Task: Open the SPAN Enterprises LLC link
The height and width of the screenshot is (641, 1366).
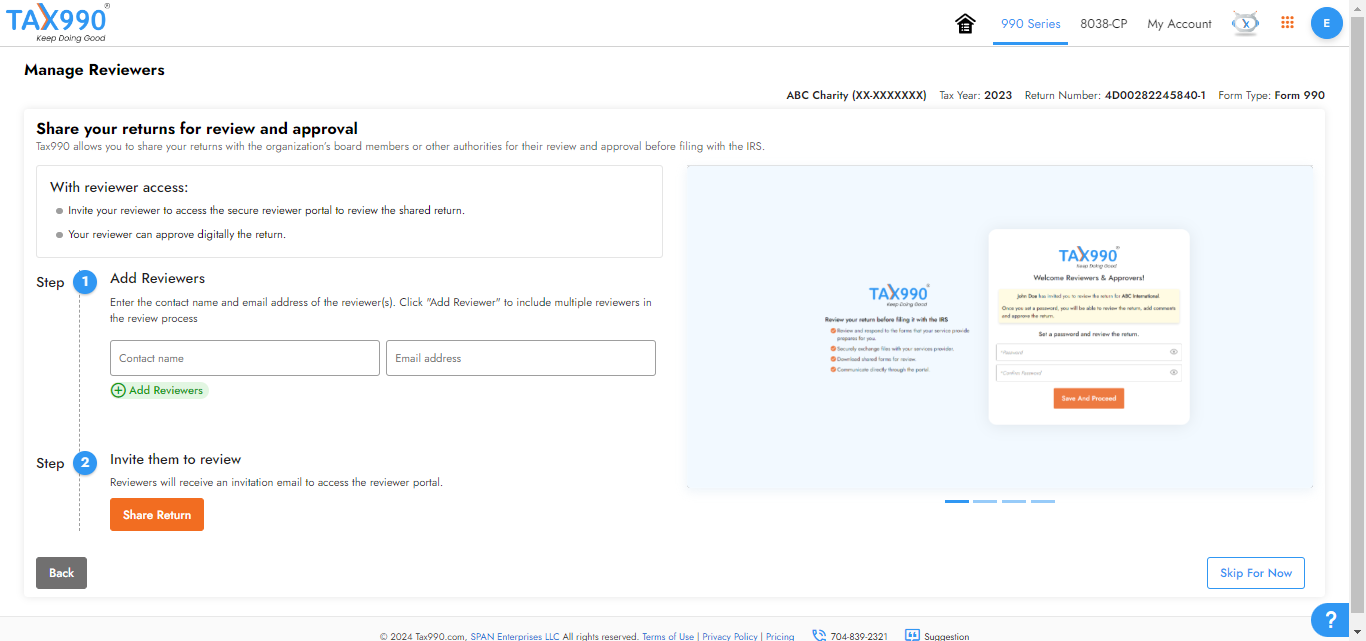Action: (x=515, y=636)
